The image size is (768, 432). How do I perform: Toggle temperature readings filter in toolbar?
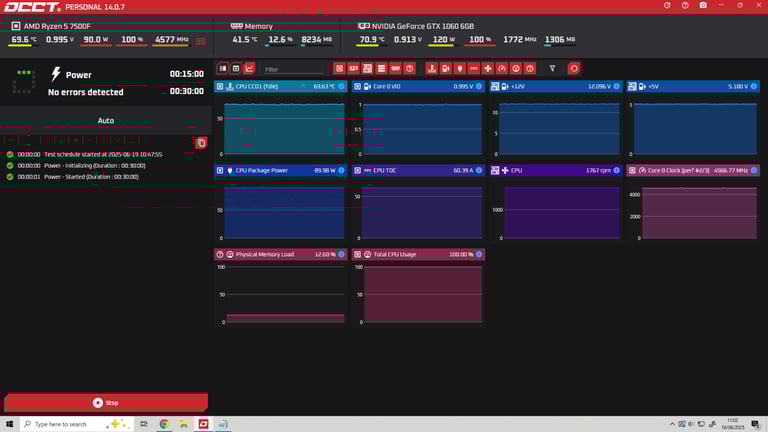click(432, 69)
